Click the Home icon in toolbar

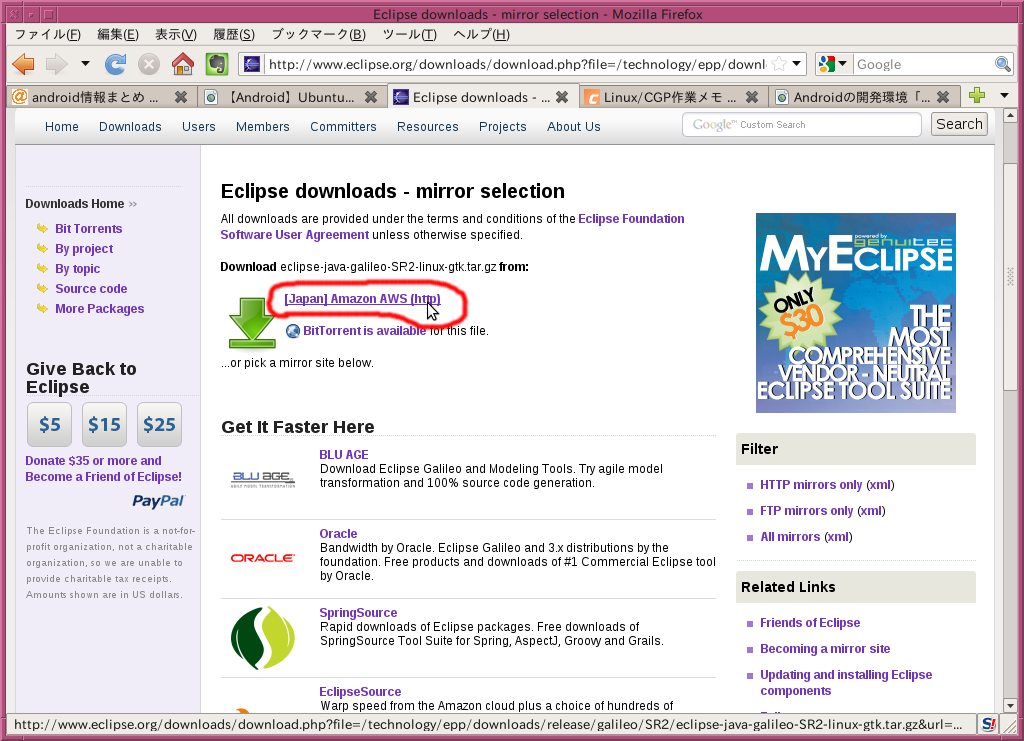click(183, 64)
